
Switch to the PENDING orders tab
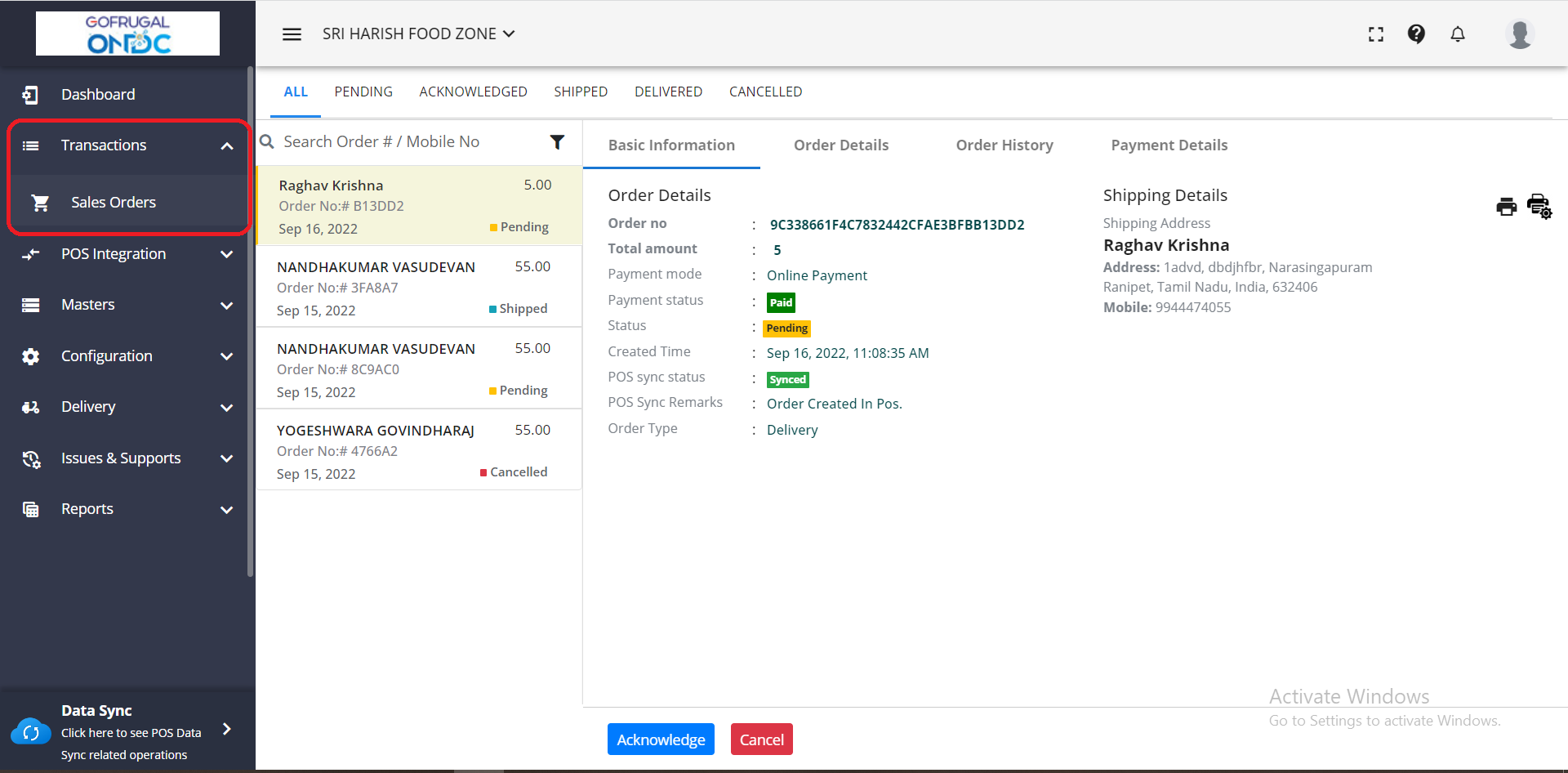coord(363,92)
